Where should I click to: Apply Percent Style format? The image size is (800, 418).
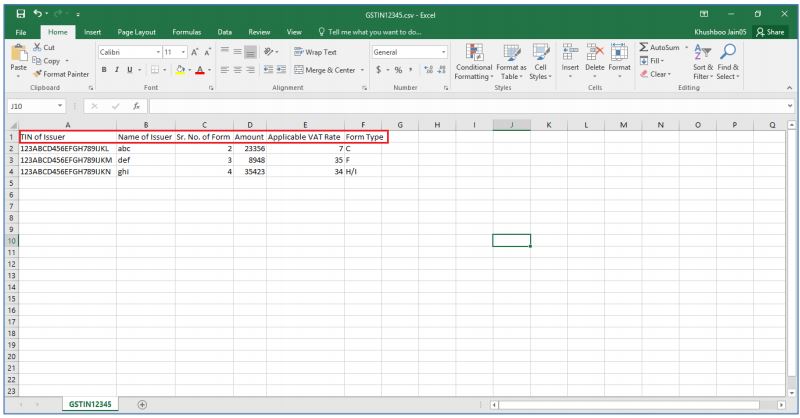398,69
